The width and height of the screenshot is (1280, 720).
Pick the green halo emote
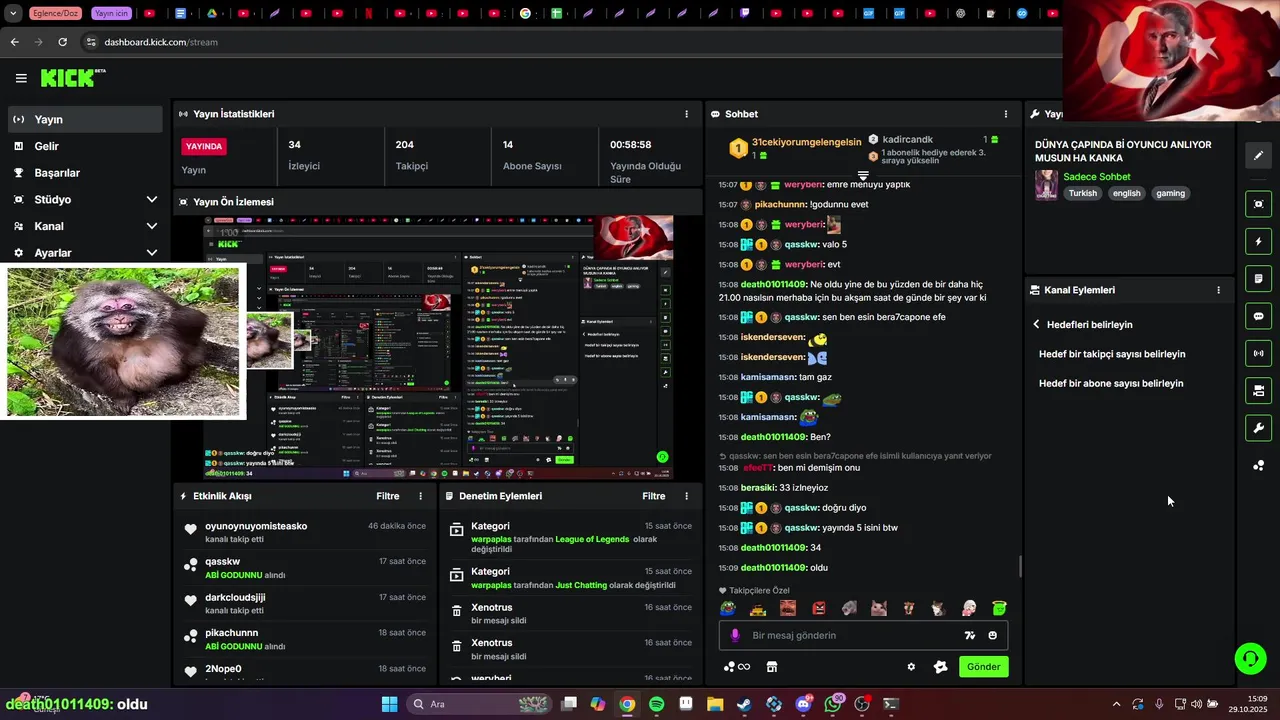pos(998,608)
